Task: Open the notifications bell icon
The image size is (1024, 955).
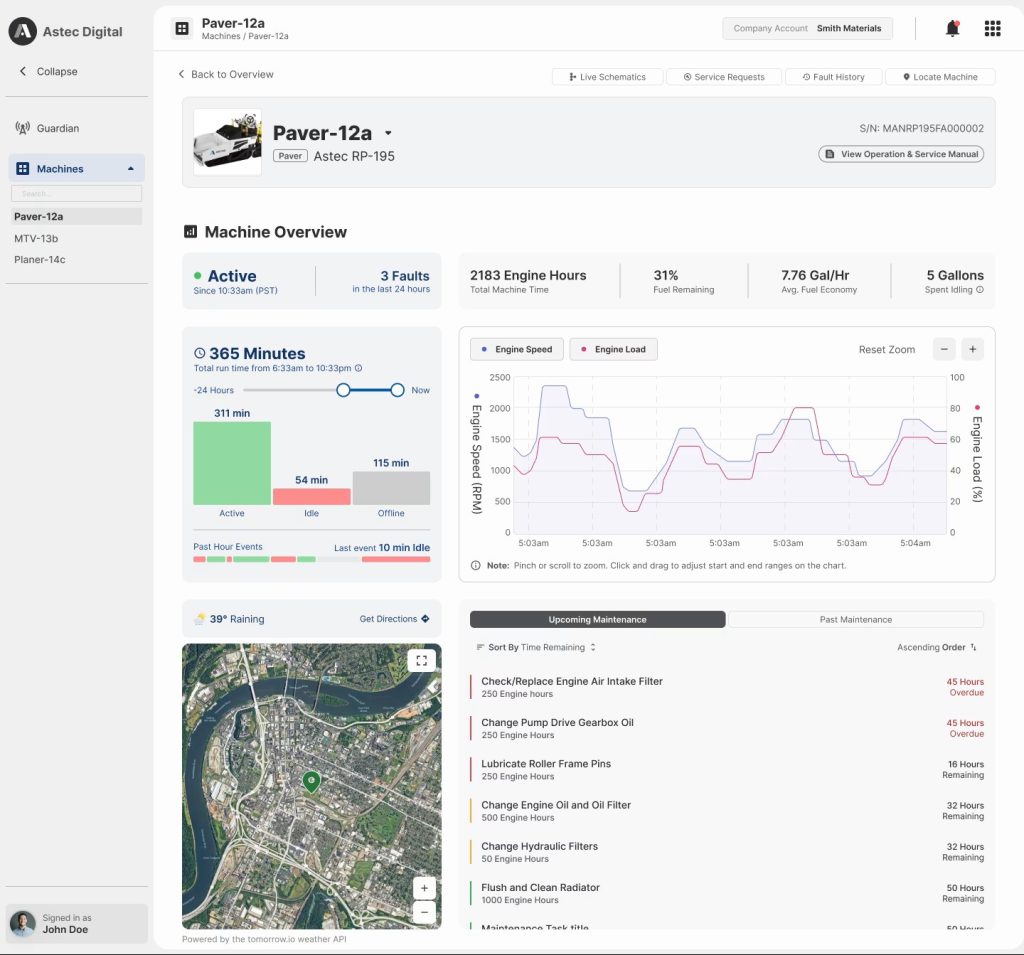Action: click(952, 28)
